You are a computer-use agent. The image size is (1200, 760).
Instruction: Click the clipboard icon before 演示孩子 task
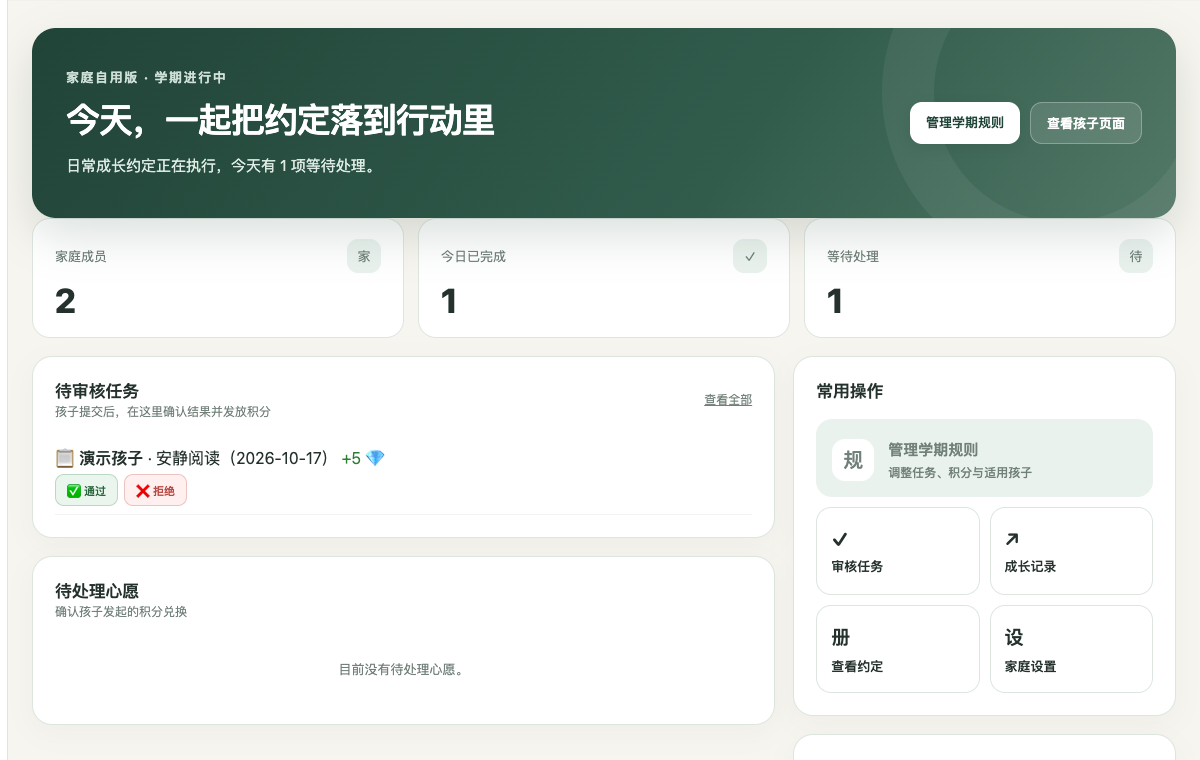(65, 458)
